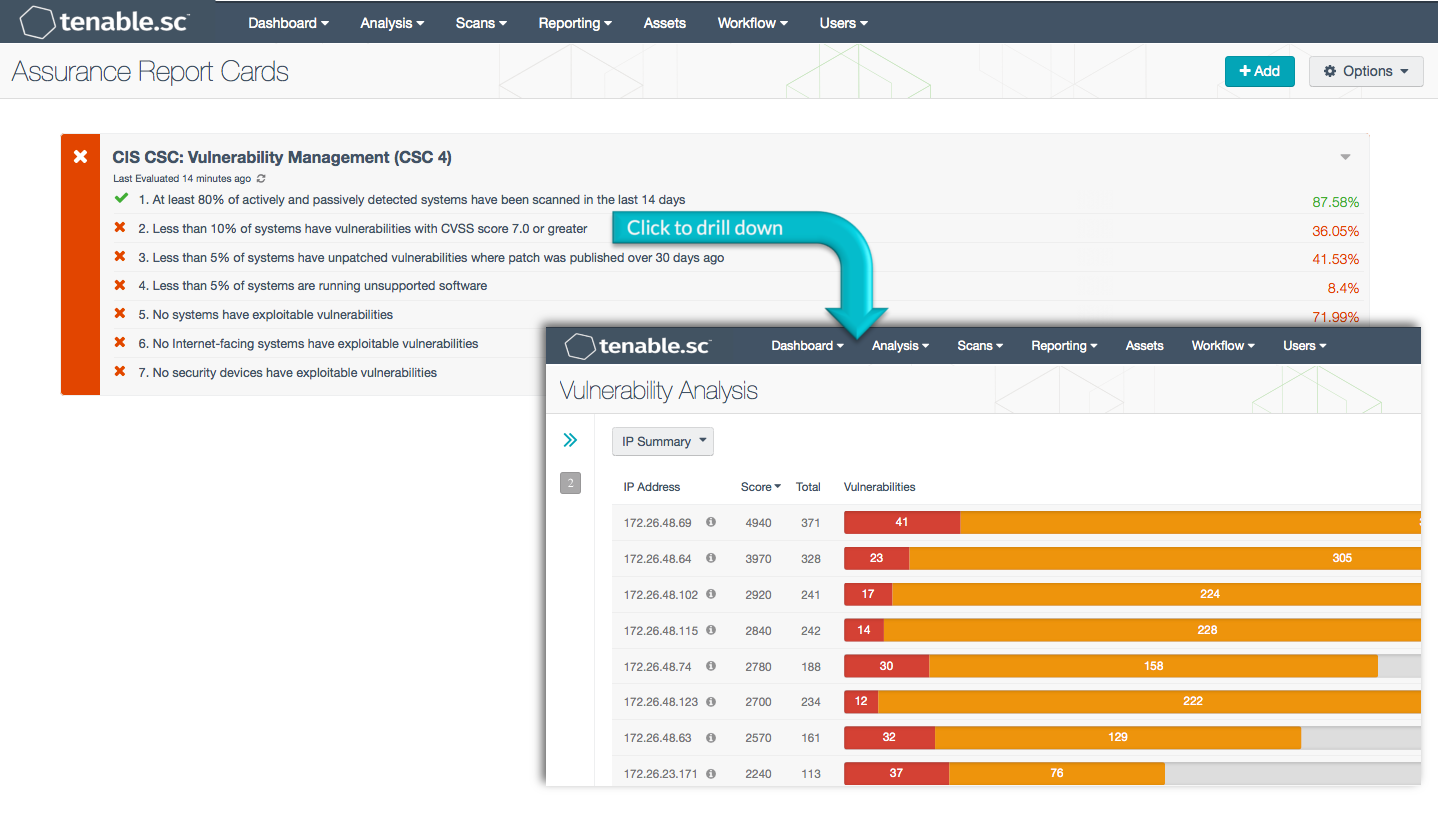Viewport: 1440px width, 820px height.
Task: Click the red X icon for policy statement 3
Action: (x=120, y=257)
